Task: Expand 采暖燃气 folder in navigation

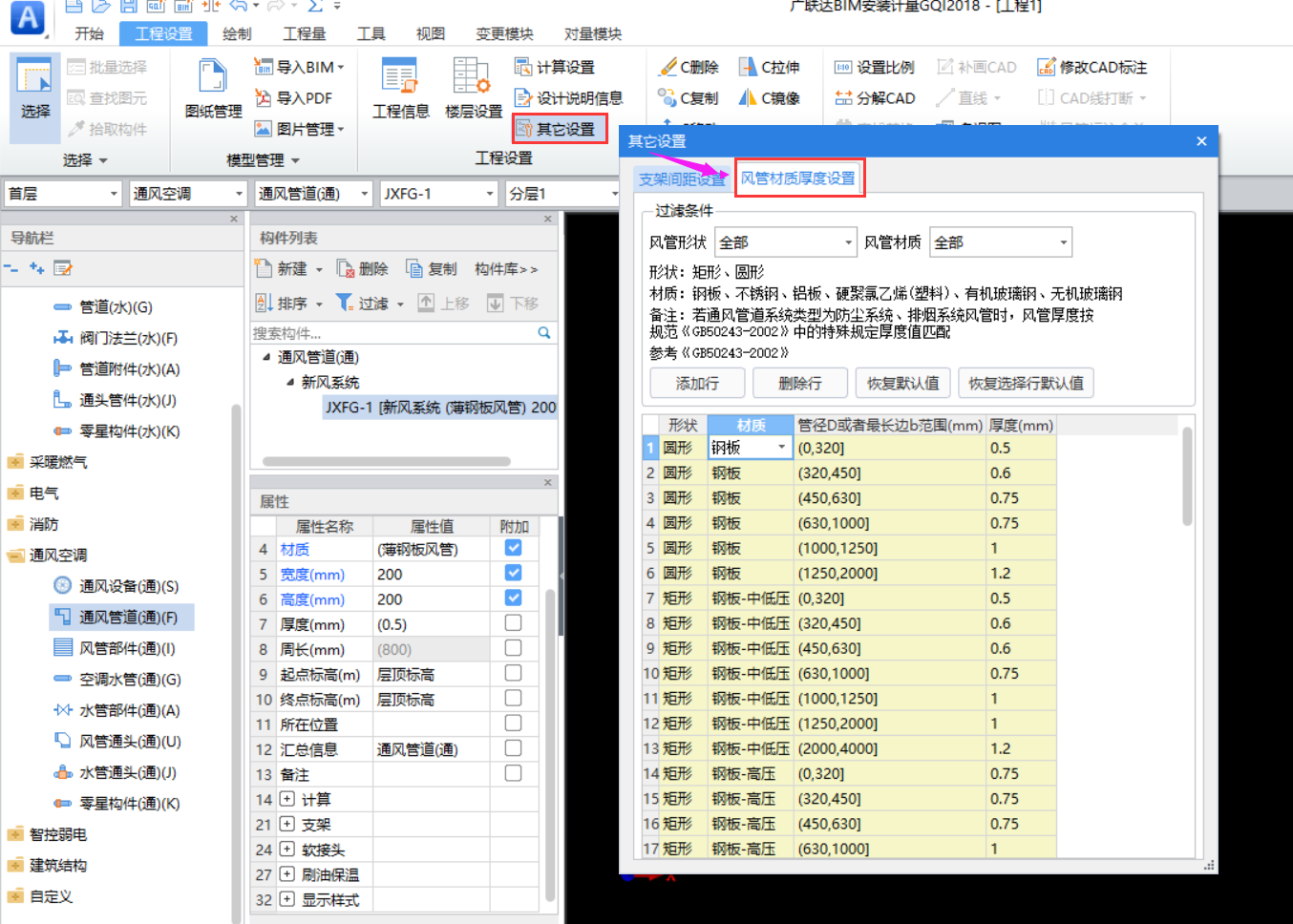Action: [47, 462]
